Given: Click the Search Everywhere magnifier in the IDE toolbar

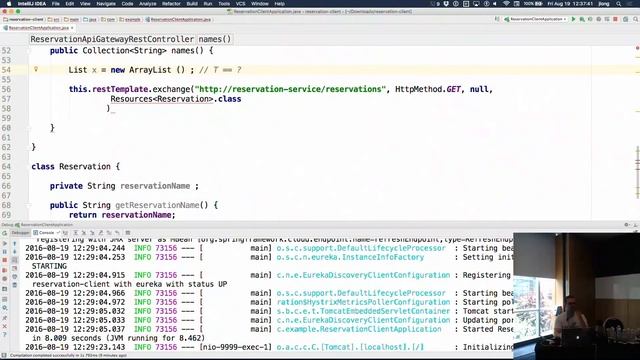Looking at the screenshot, I should tap(636, 19).
